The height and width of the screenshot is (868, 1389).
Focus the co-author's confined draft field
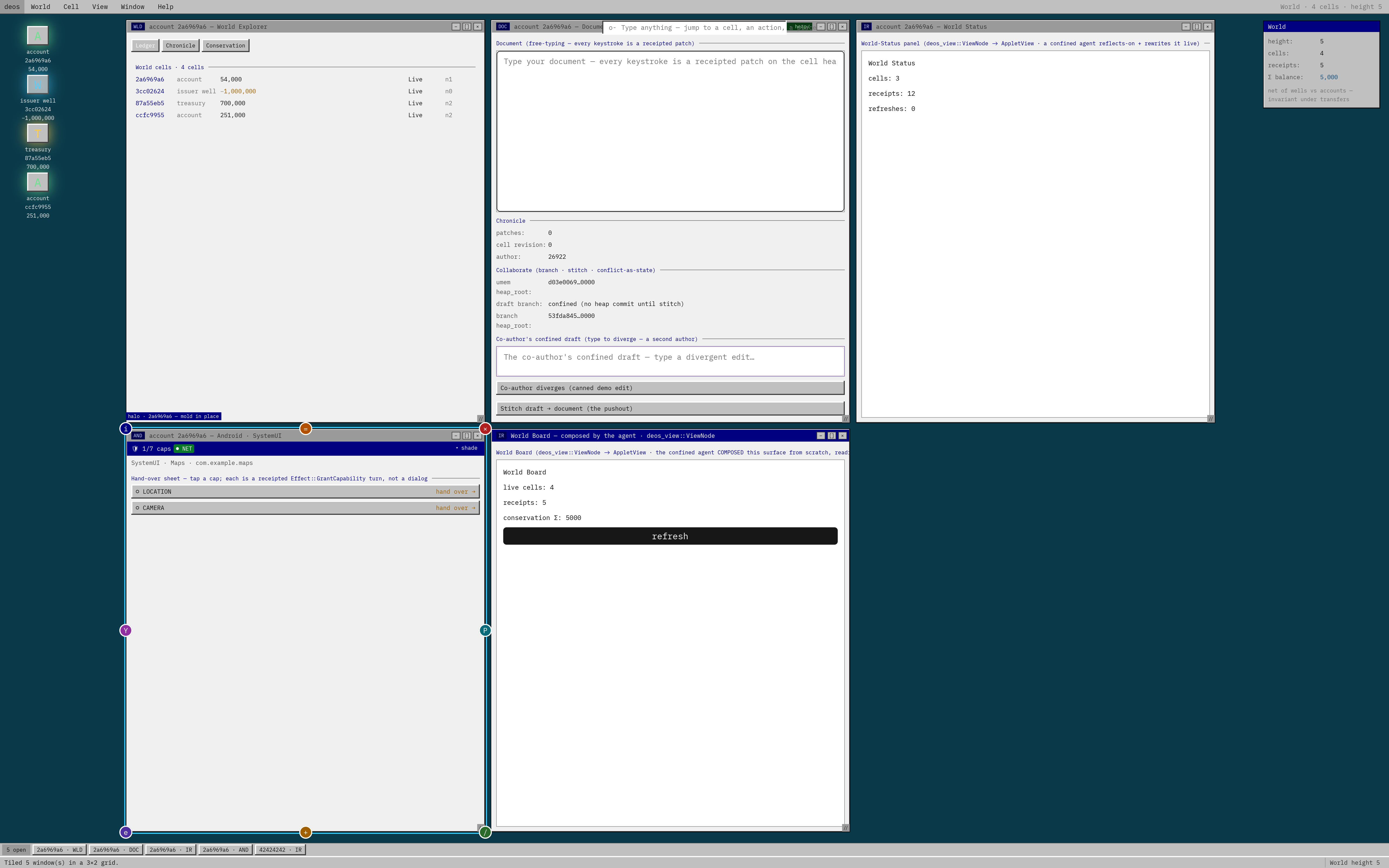670,361
